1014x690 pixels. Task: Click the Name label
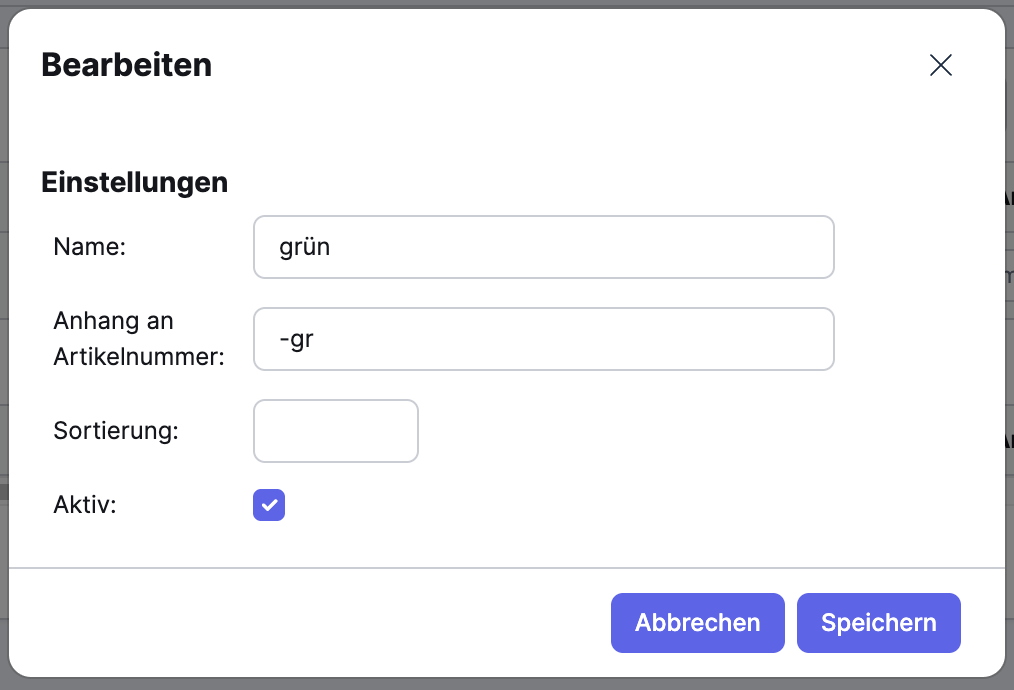click(x=89, y=247)
